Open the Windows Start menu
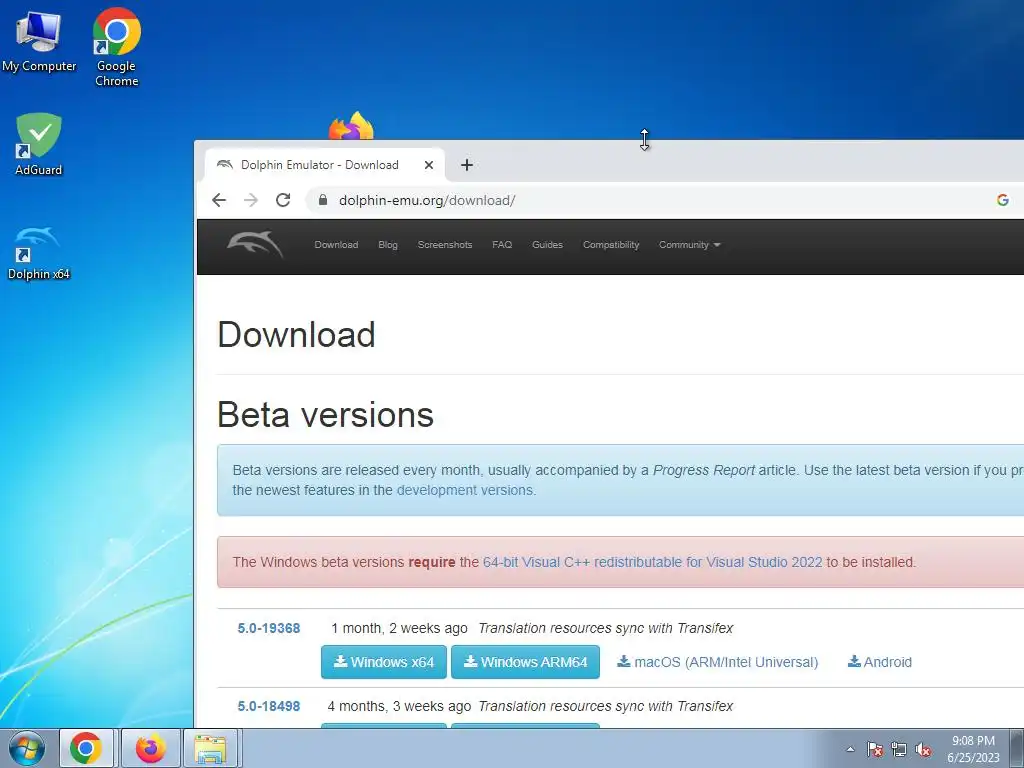 click(27, 748)
